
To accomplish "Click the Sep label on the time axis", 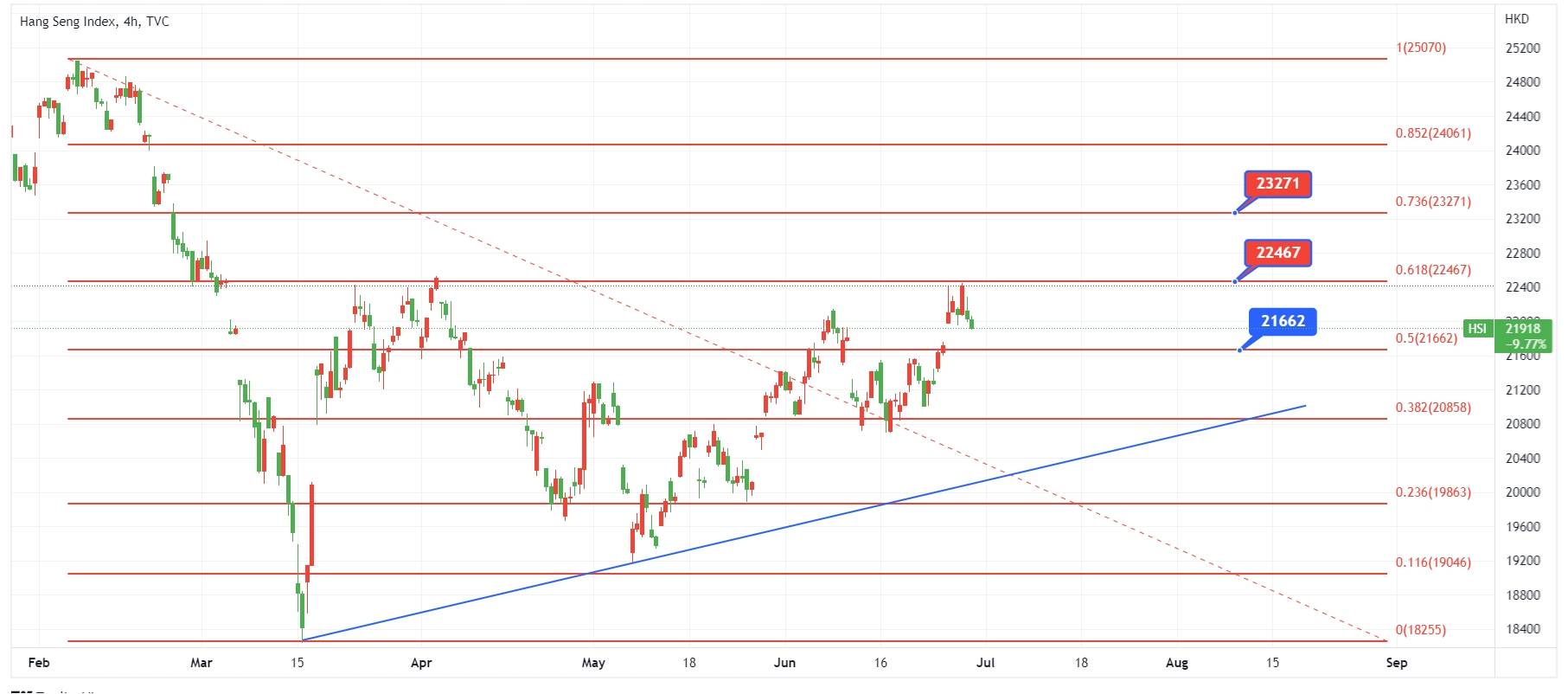I will click(1397, 663).
